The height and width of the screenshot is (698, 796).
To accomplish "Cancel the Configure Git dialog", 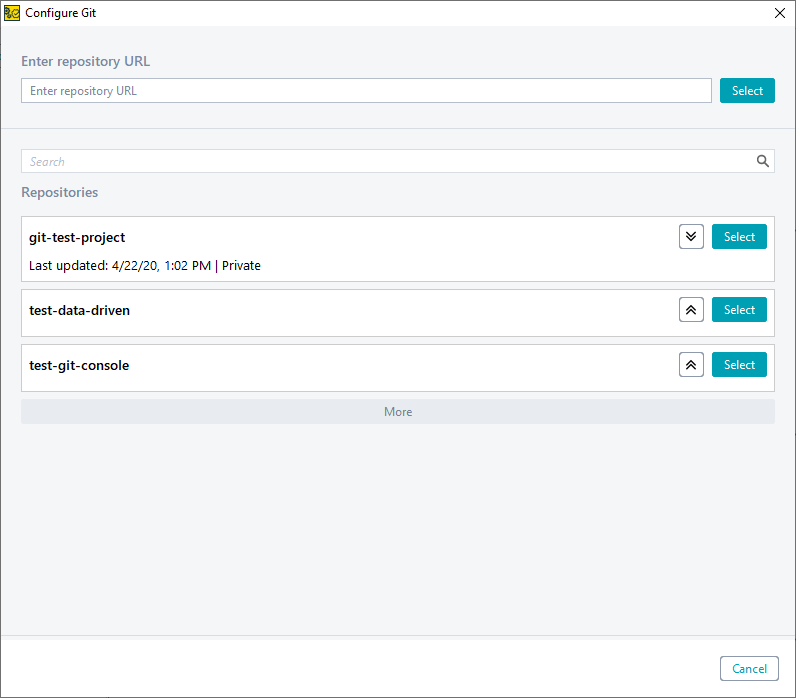I will click(749, 669).
